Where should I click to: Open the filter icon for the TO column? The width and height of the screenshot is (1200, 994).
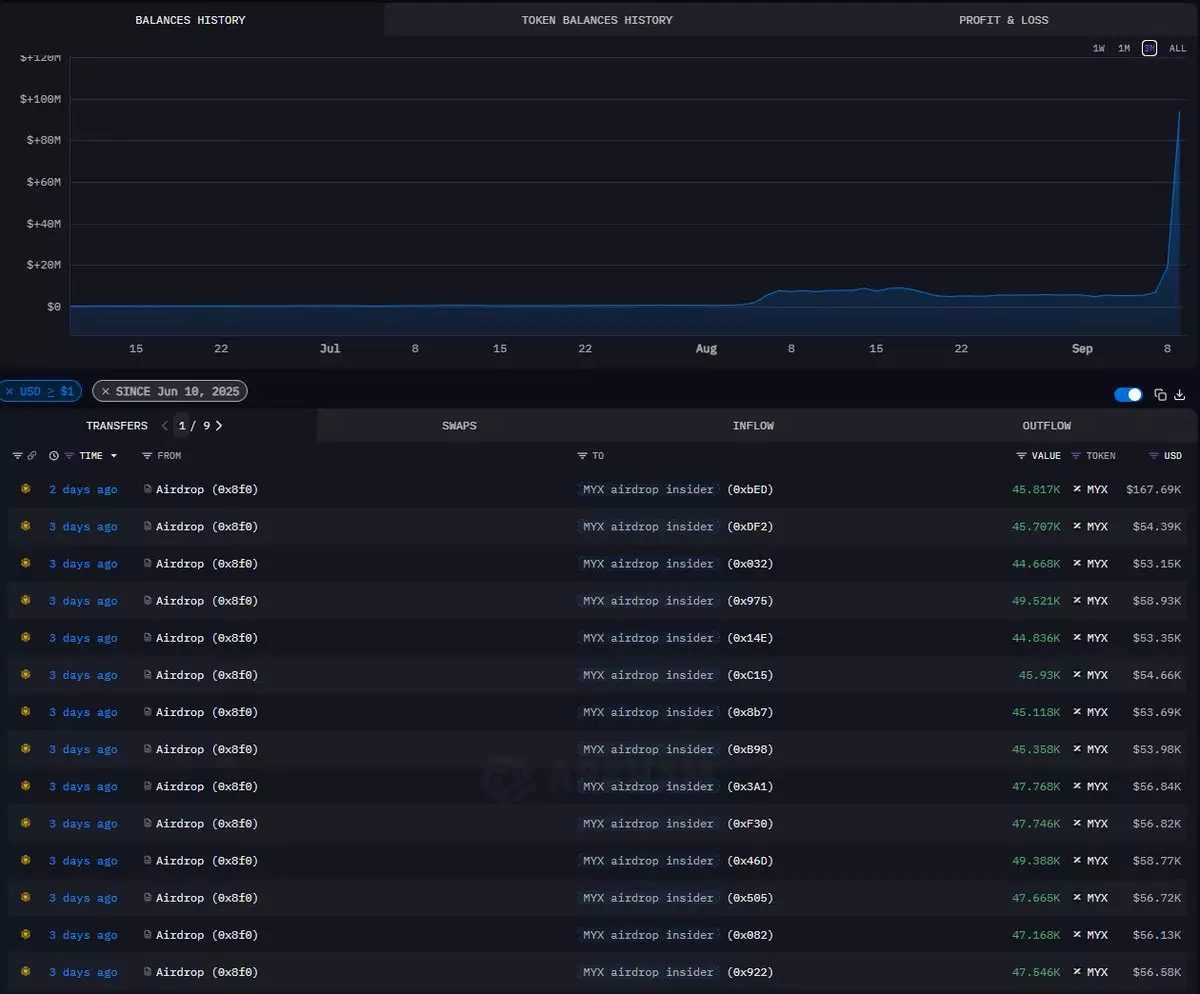[x=582, y=456]
